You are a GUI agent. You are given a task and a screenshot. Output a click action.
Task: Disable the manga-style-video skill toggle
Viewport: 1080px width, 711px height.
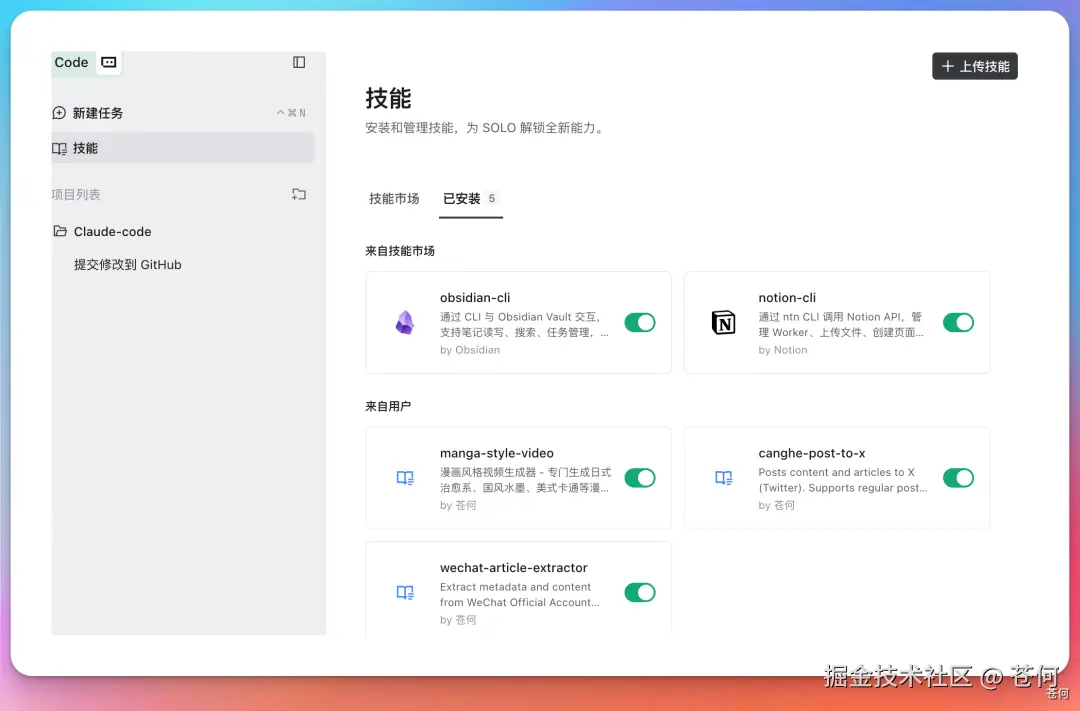(x=640, y=478)
